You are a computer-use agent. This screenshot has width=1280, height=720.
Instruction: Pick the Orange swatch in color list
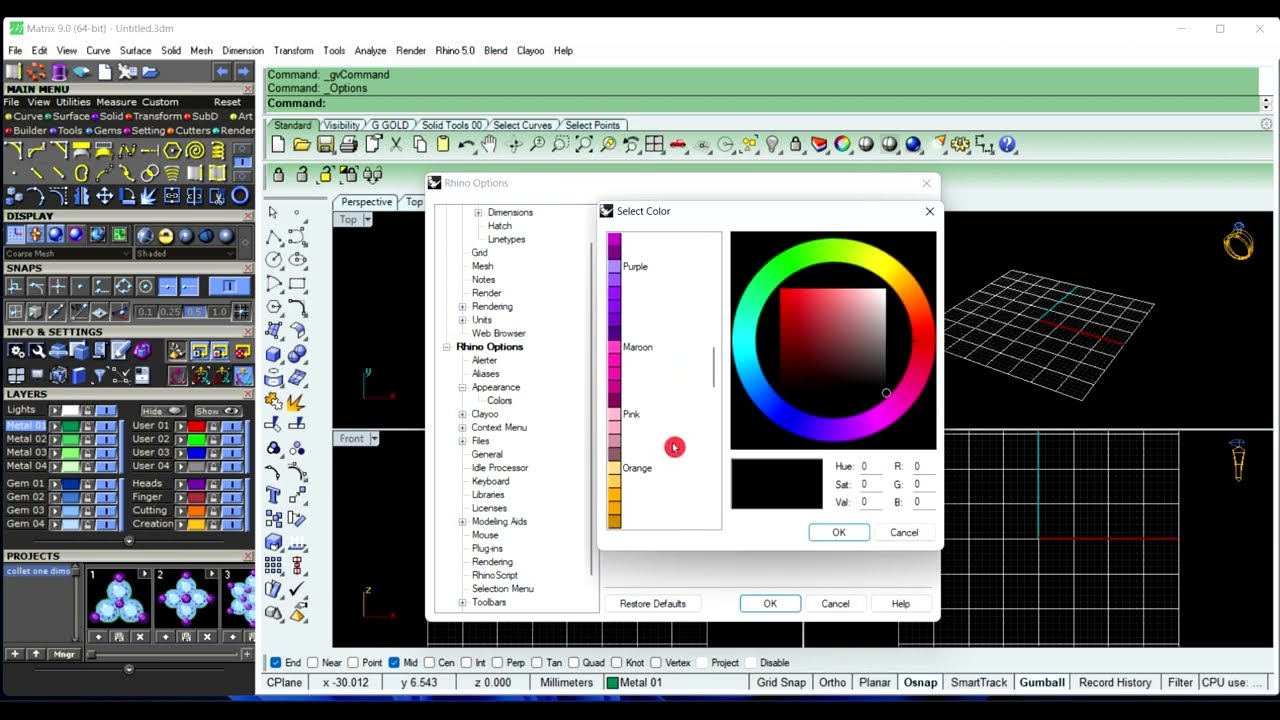click(x=614, y=468)
